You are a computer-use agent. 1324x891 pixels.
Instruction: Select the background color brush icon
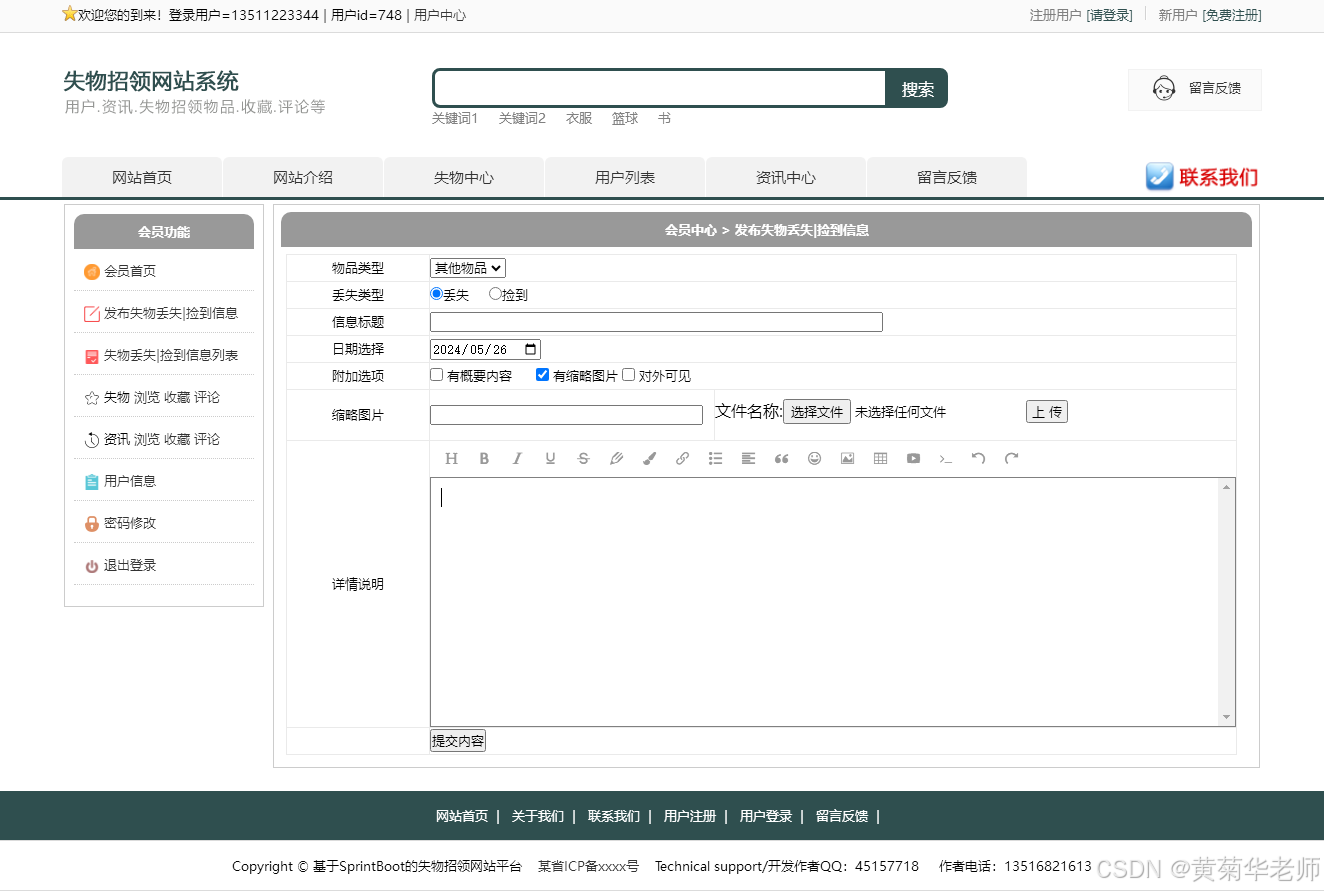(x=649, y=458)
